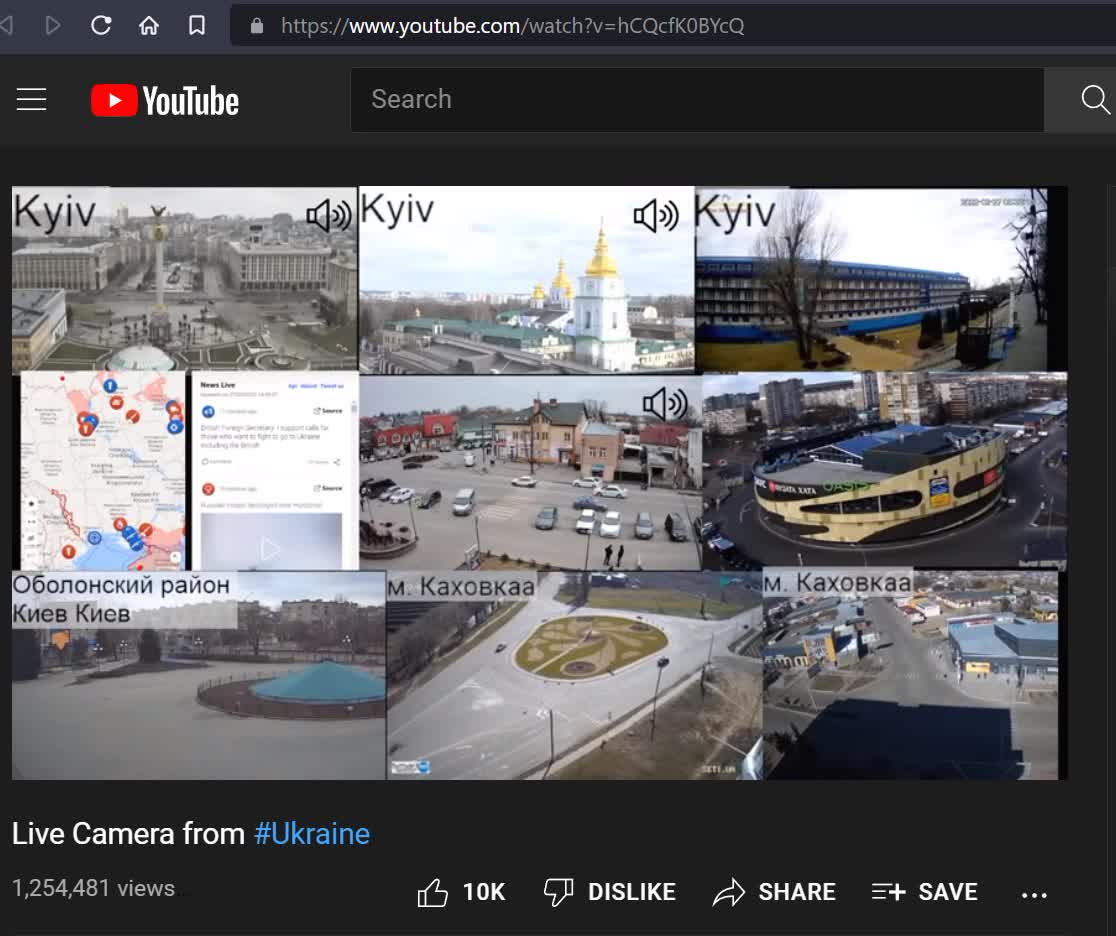
Task: Click the padlock site security icon
Action: pos(257,26)
